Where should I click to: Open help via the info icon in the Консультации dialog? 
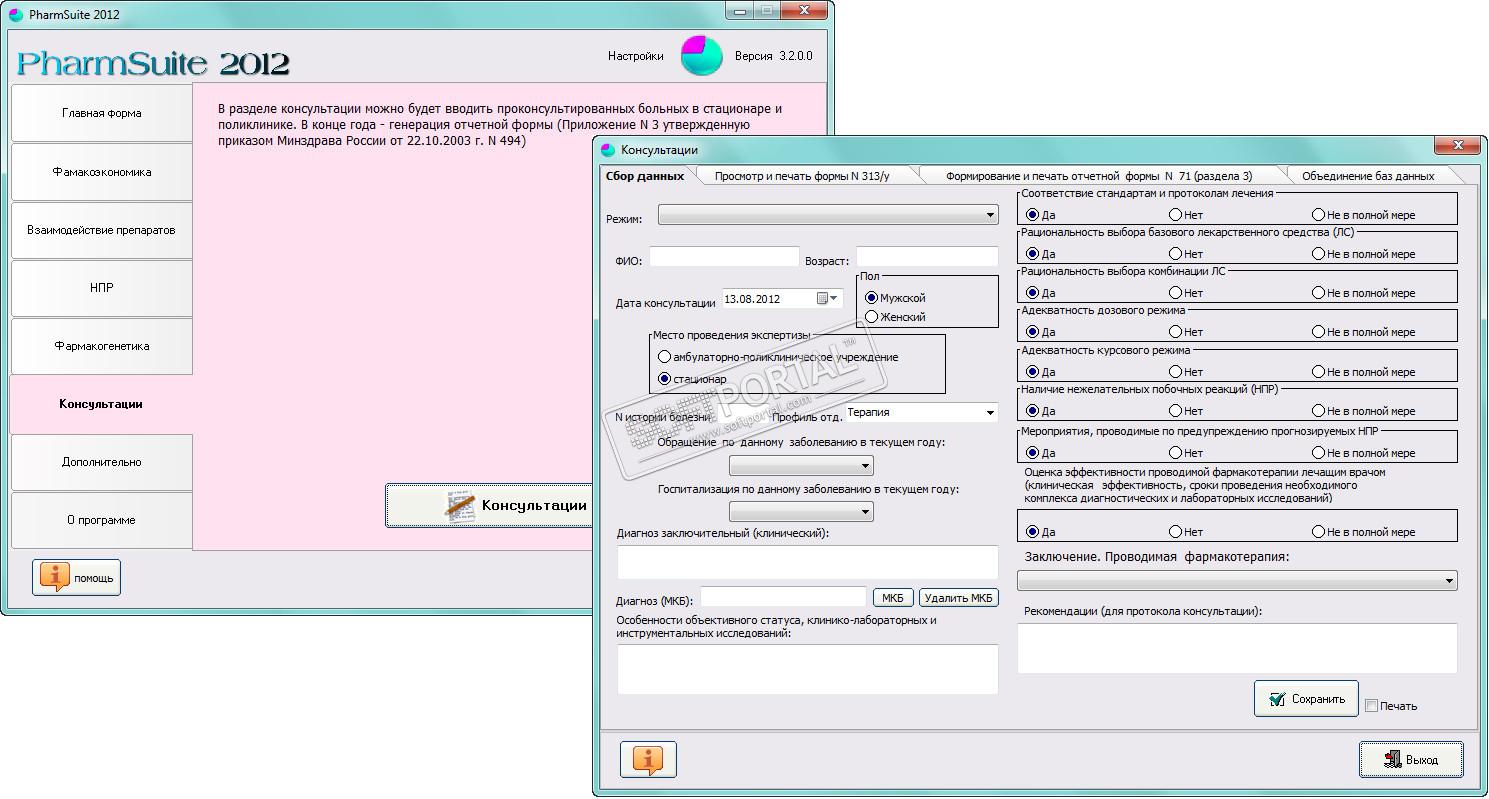point(648,759)
